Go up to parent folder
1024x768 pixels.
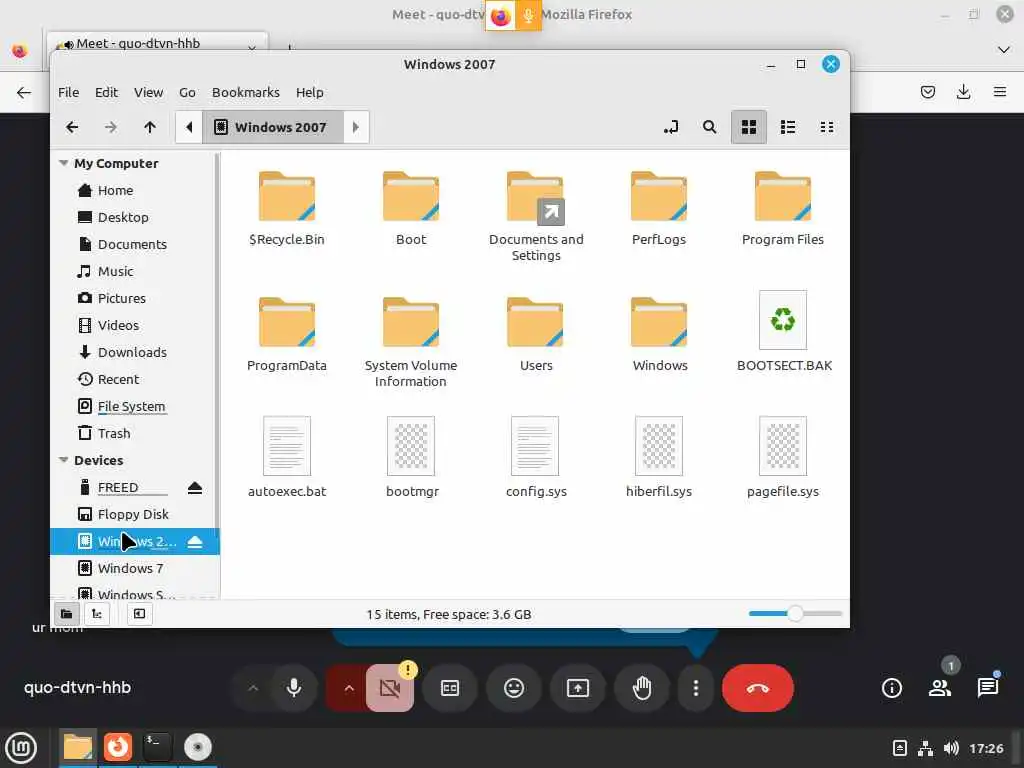click(150, 127)
